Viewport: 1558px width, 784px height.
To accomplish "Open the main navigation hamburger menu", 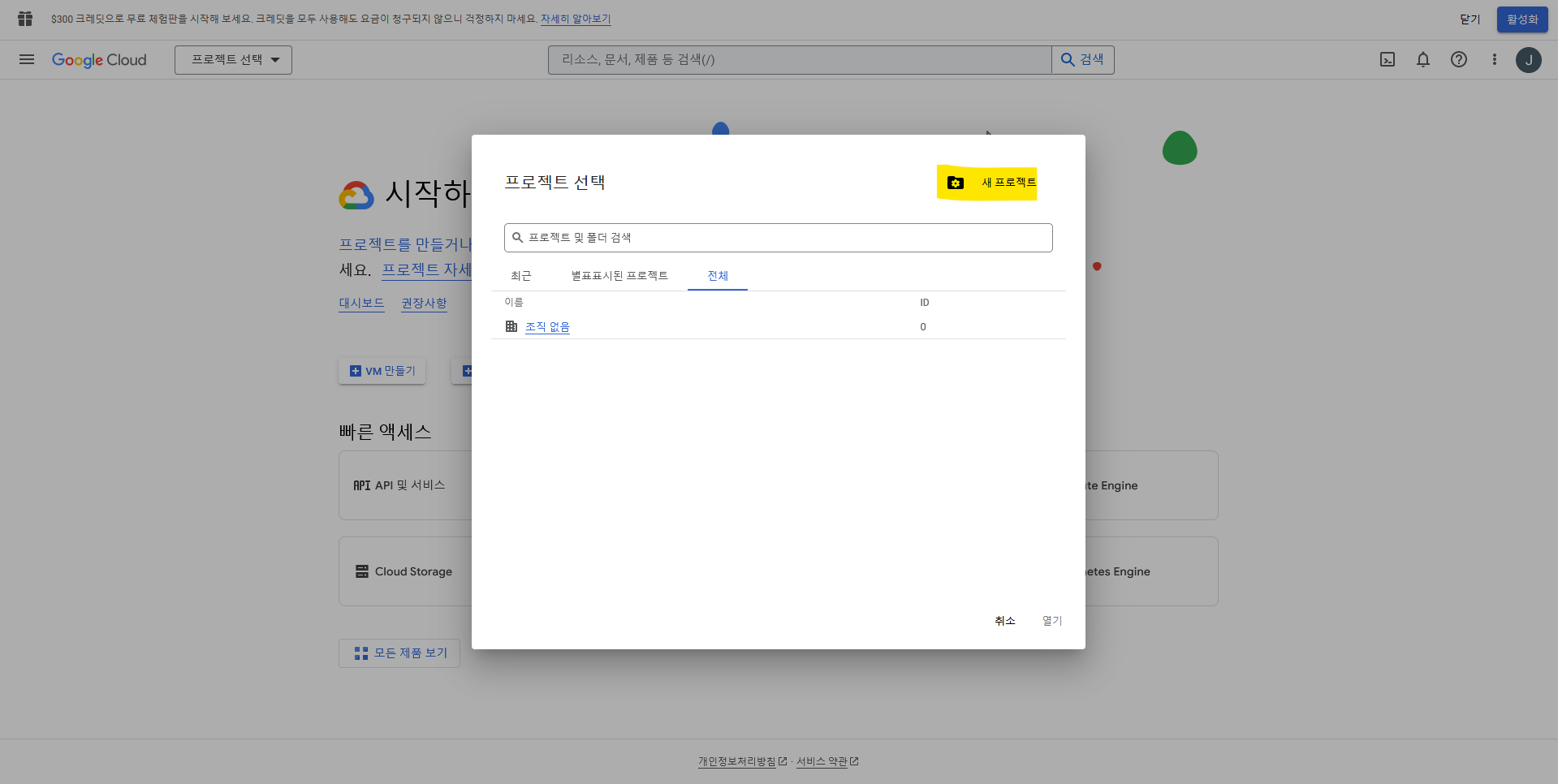I will click(x=27, y=59).
